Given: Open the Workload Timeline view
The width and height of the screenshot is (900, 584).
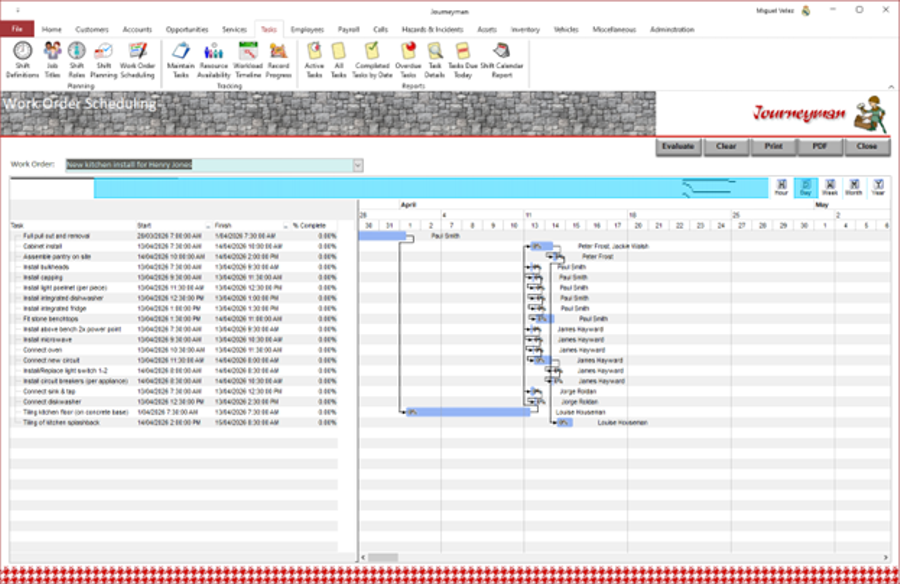Looking at the screenshot, I should [248, 60].
